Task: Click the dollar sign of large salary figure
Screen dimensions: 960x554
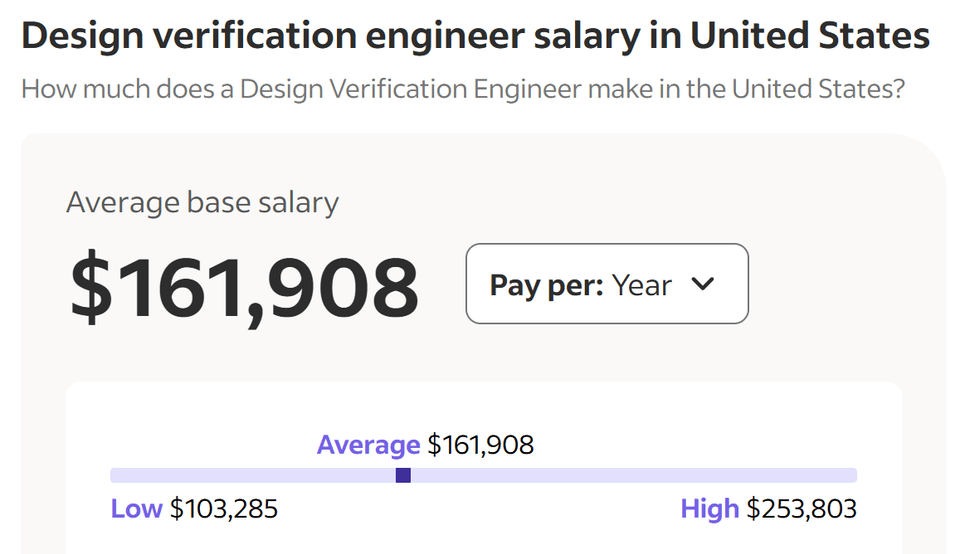Action: (x=89, y=288)
